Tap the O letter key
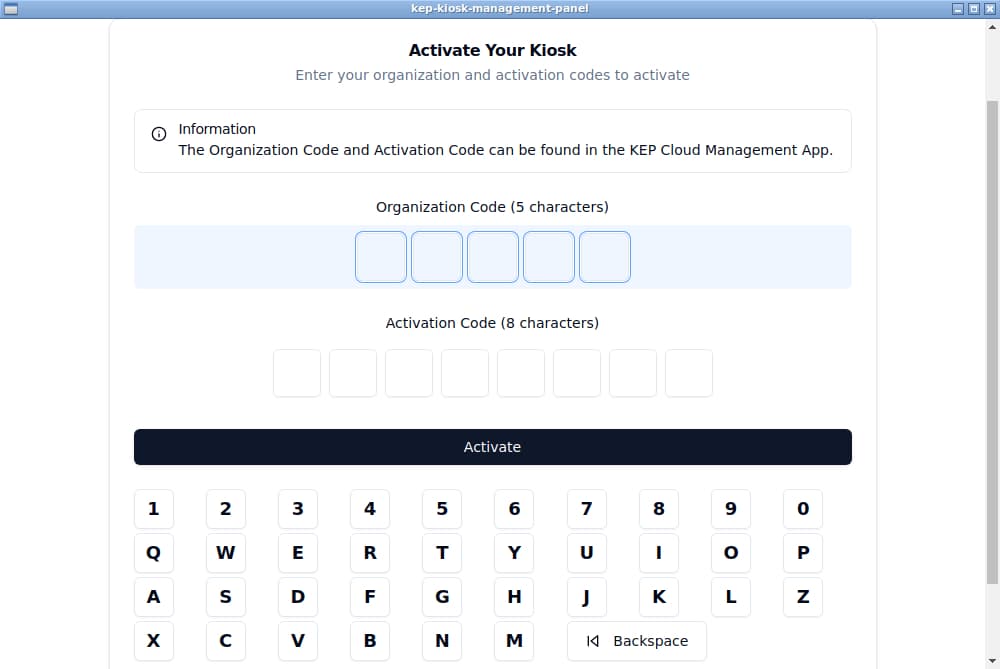The width and height of the screenshot is (1000, 669). (x=731, y=553)
